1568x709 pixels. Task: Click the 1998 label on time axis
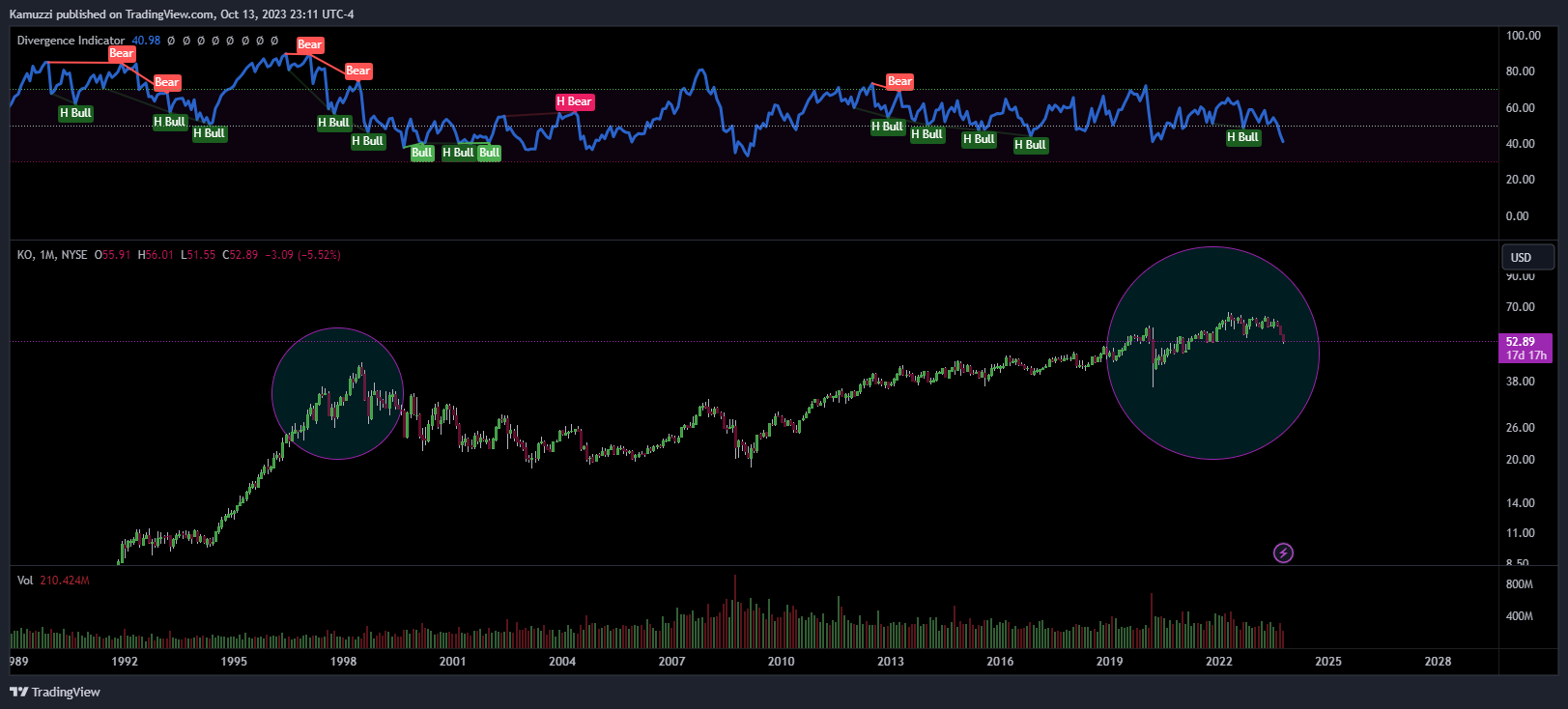343,662
